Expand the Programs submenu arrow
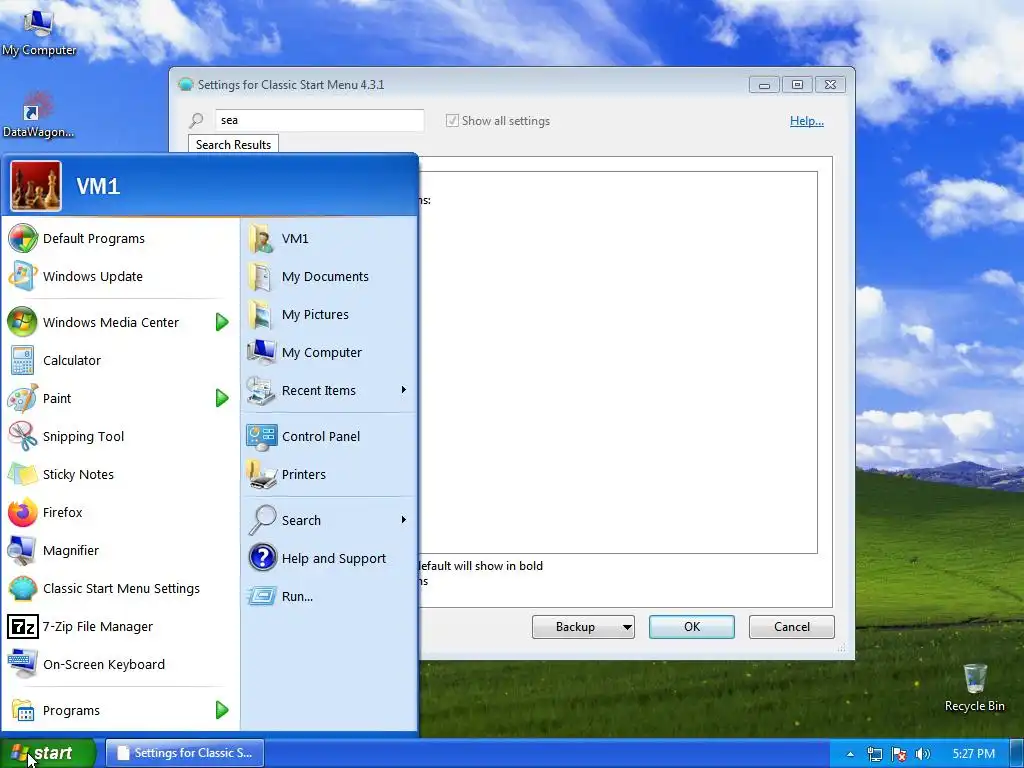Viewport: 1024px width, 768px height. [222, 710]
